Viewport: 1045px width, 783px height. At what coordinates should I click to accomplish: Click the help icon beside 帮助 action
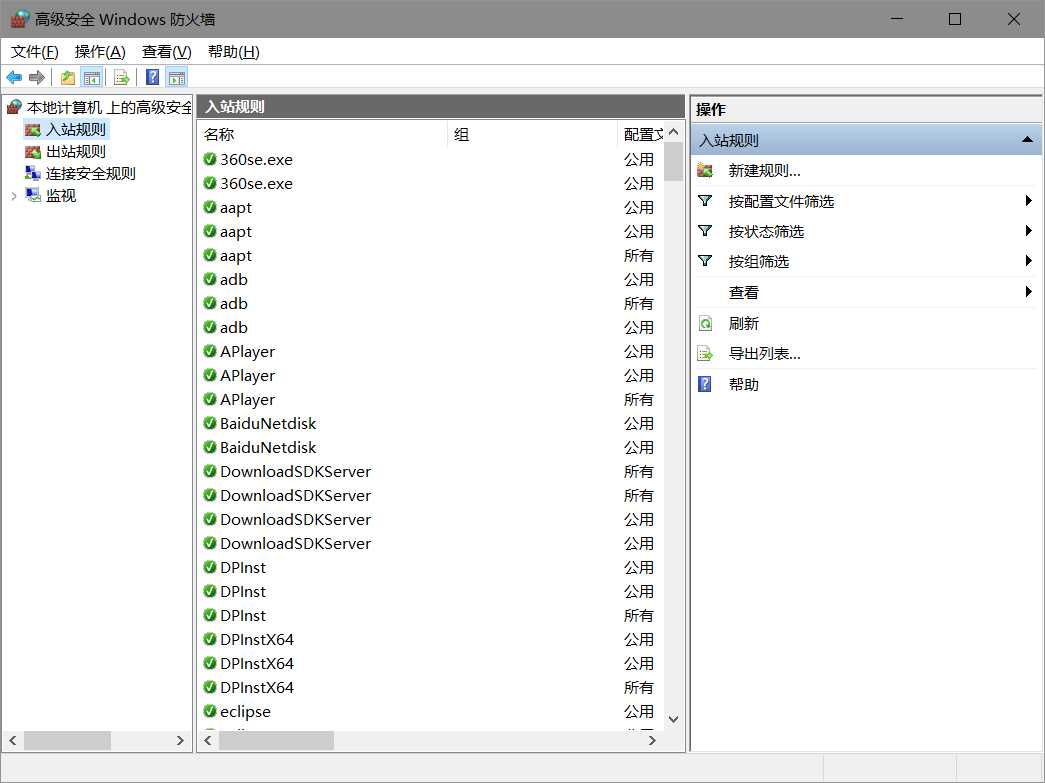pos(704,384)
